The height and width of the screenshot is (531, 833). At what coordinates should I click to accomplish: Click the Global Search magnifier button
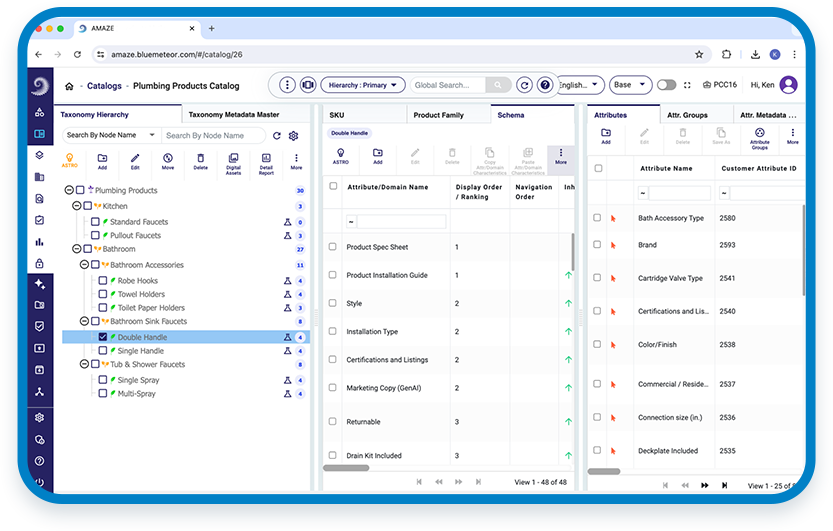point(498,85)
